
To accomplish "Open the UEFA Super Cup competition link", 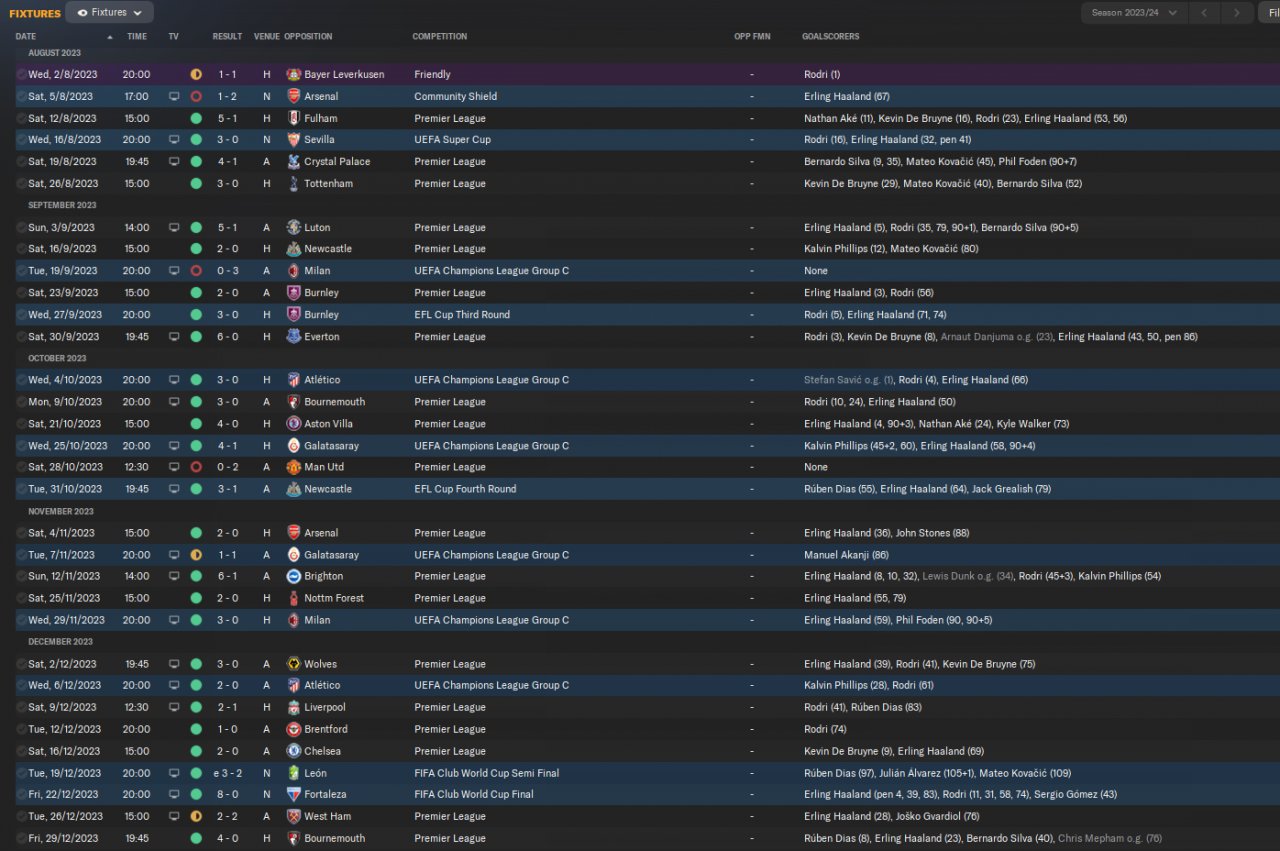I will 453,140.
